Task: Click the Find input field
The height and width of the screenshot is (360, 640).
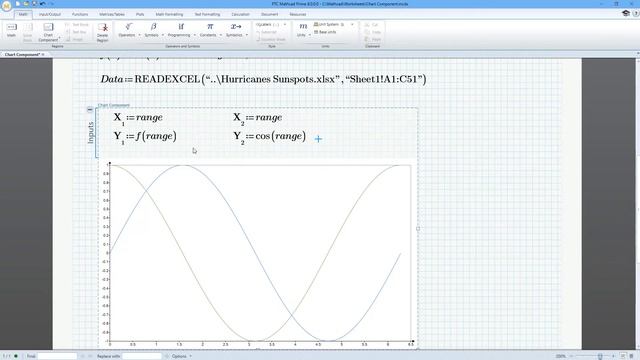Action: (57, 356)
